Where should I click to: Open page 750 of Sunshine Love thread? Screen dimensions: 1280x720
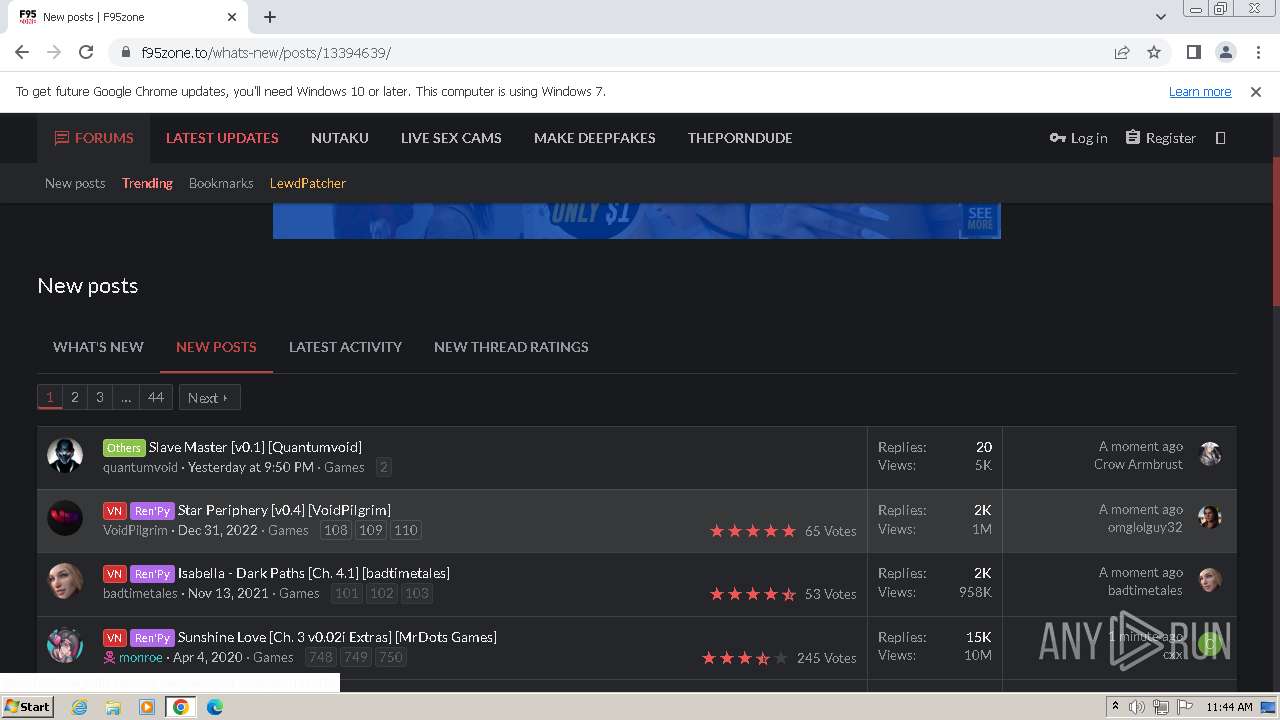390,657
